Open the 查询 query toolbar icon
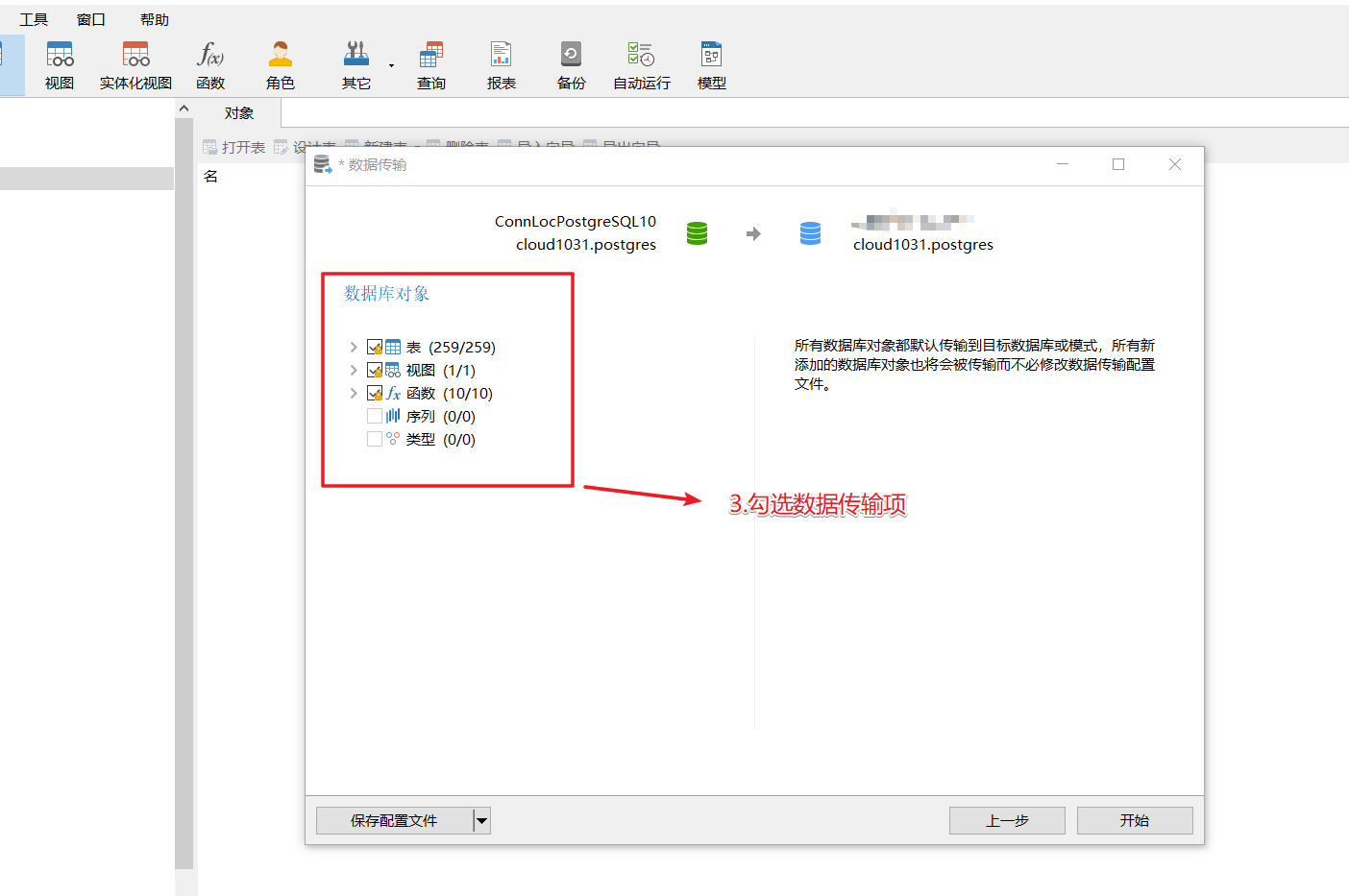 431,65
